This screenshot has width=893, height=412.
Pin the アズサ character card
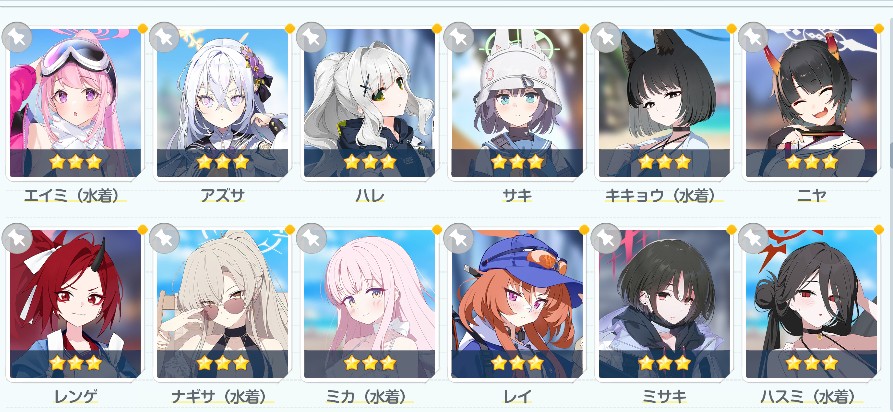pos(164,38)
